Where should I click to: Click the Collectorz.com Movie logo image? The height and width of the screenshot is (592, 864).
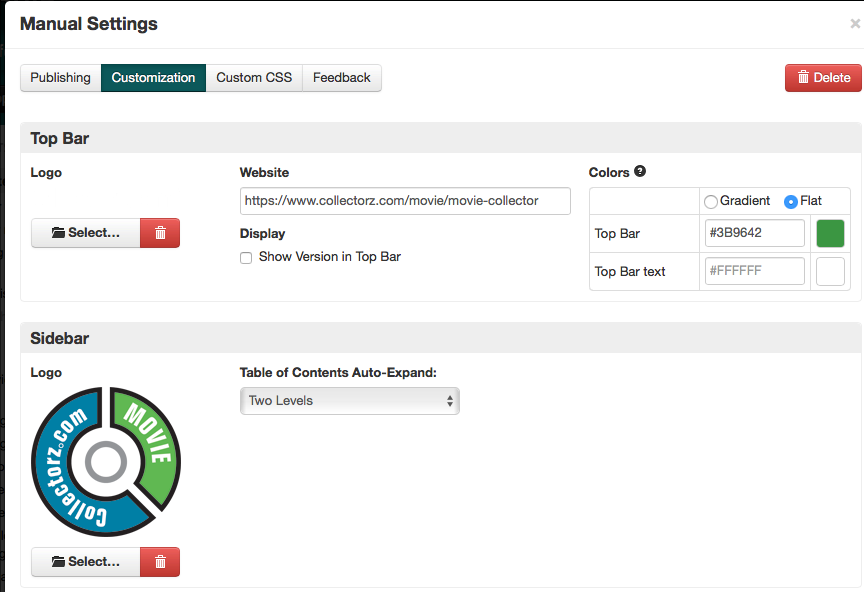(105, 462)
